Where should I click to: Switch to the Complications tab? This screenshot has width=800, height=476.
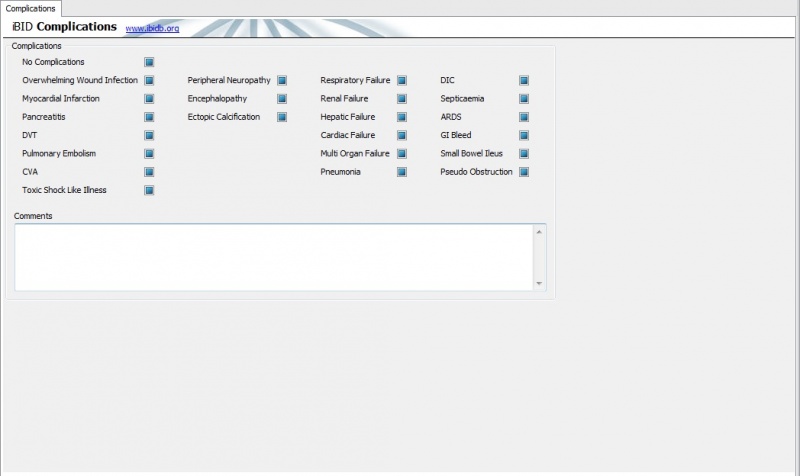point(31,8)
